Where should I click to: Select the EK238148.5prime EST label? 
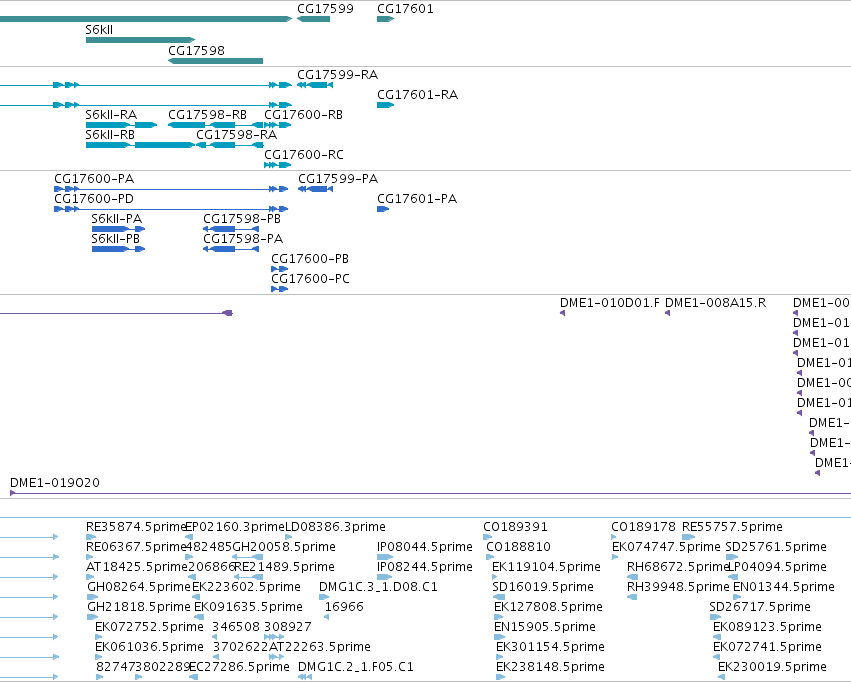(550, 667)
